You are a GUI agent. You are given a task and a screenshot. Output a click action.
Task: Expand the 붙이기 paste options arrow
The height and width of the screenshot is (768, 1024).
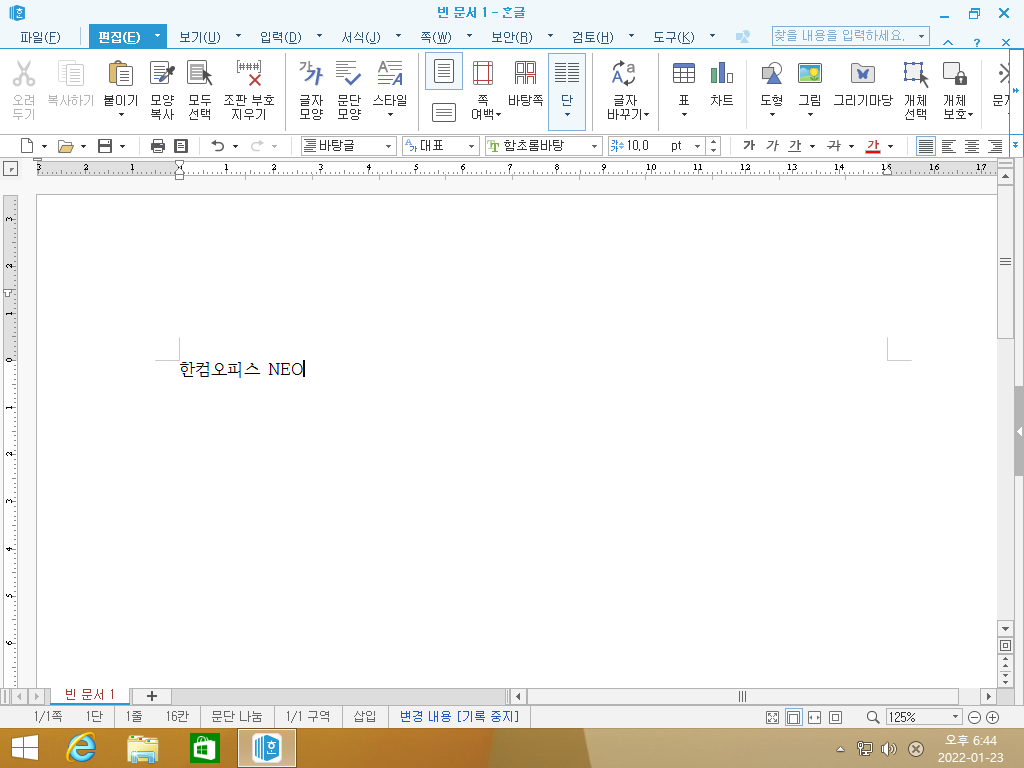click(121, 115)
